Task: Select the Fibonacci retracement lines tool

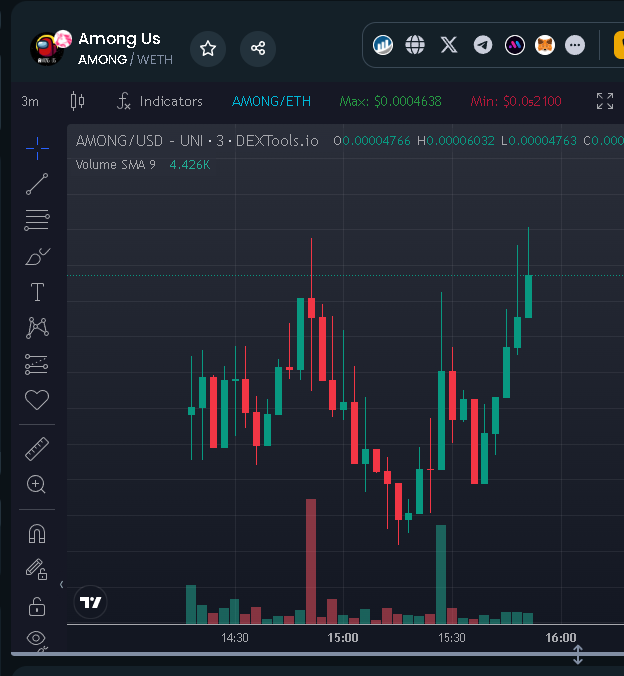Action: [x=37, y=220]
